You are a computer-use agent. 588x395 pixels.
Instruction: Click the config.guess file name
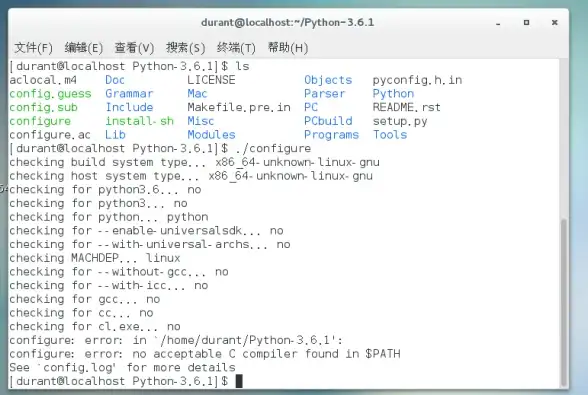point(50,94)
